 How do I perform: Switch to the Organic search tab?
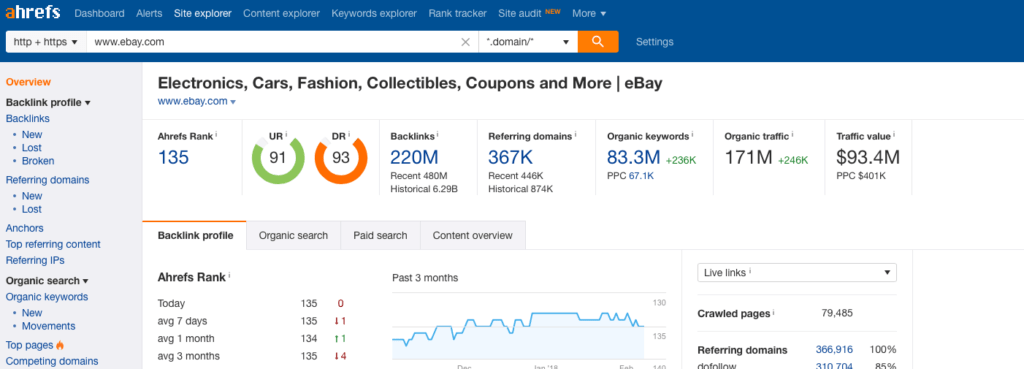[293, 235]
